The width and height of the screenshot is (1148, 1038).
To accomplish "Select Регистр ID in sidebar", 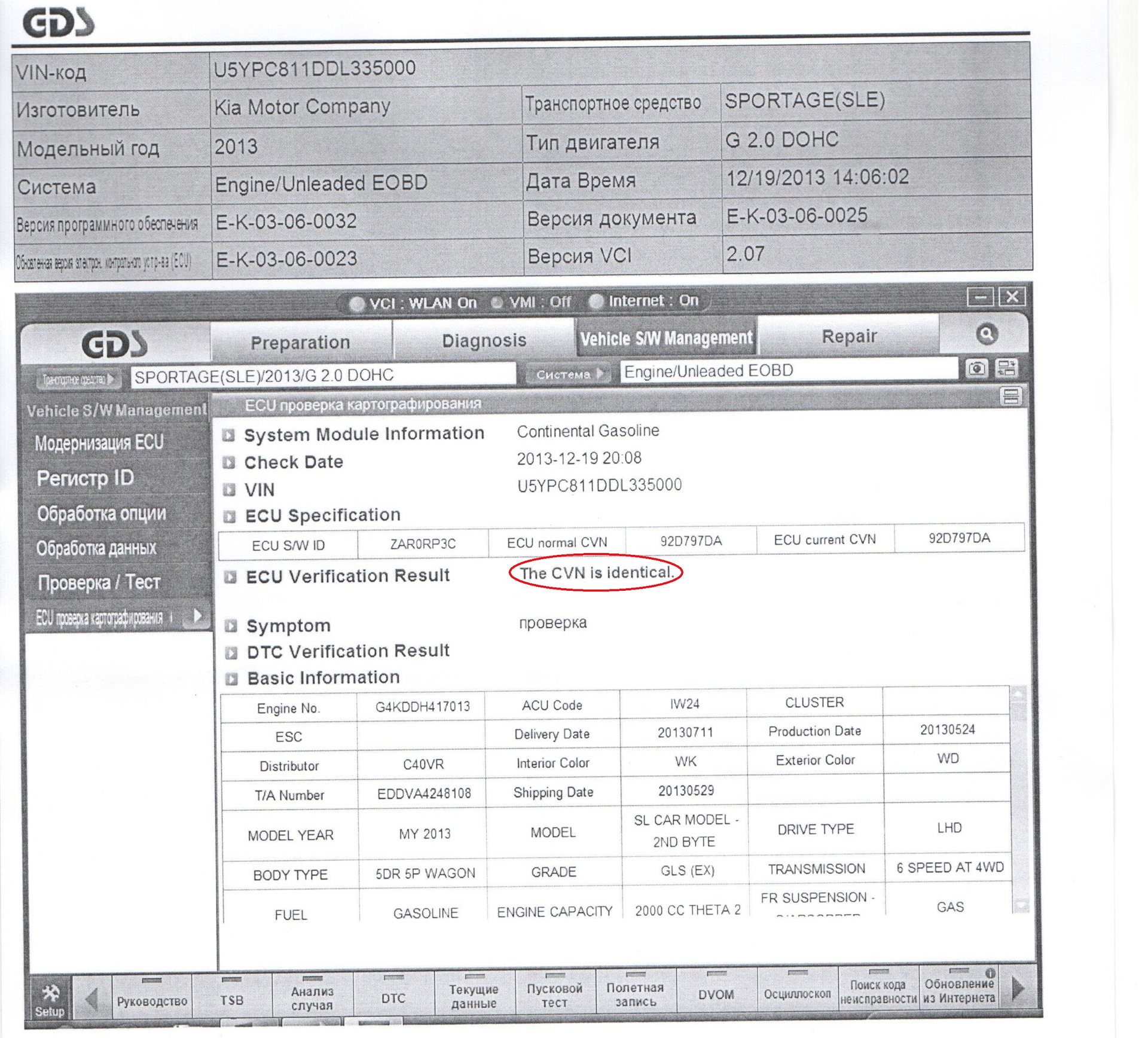I will [86, 478].
